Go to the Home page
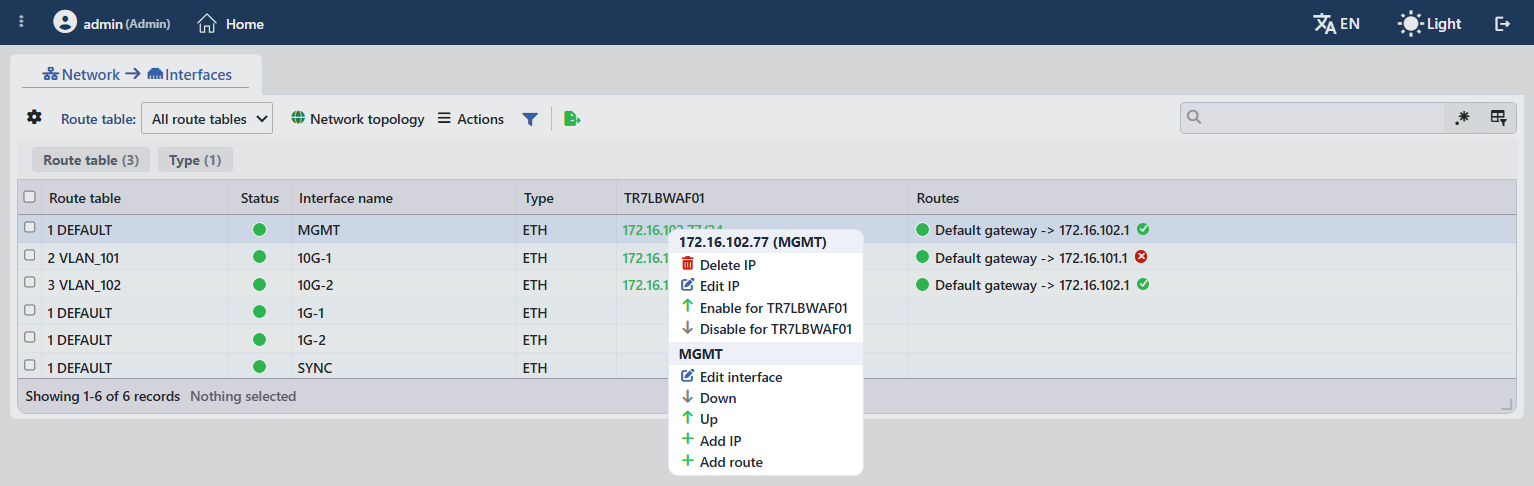The height and width of the screenshot is (486, 1534). (x=231, y=23)
